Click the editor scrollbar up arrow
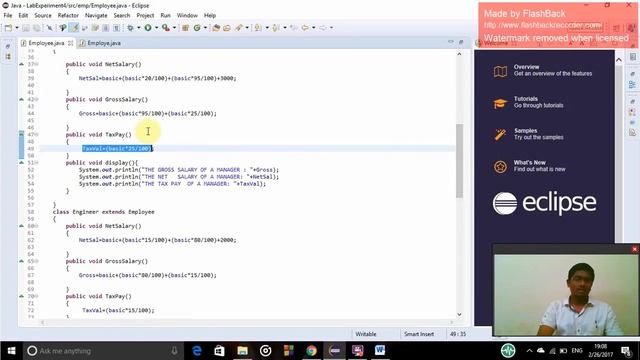The image size is (640, 360). 459,54
